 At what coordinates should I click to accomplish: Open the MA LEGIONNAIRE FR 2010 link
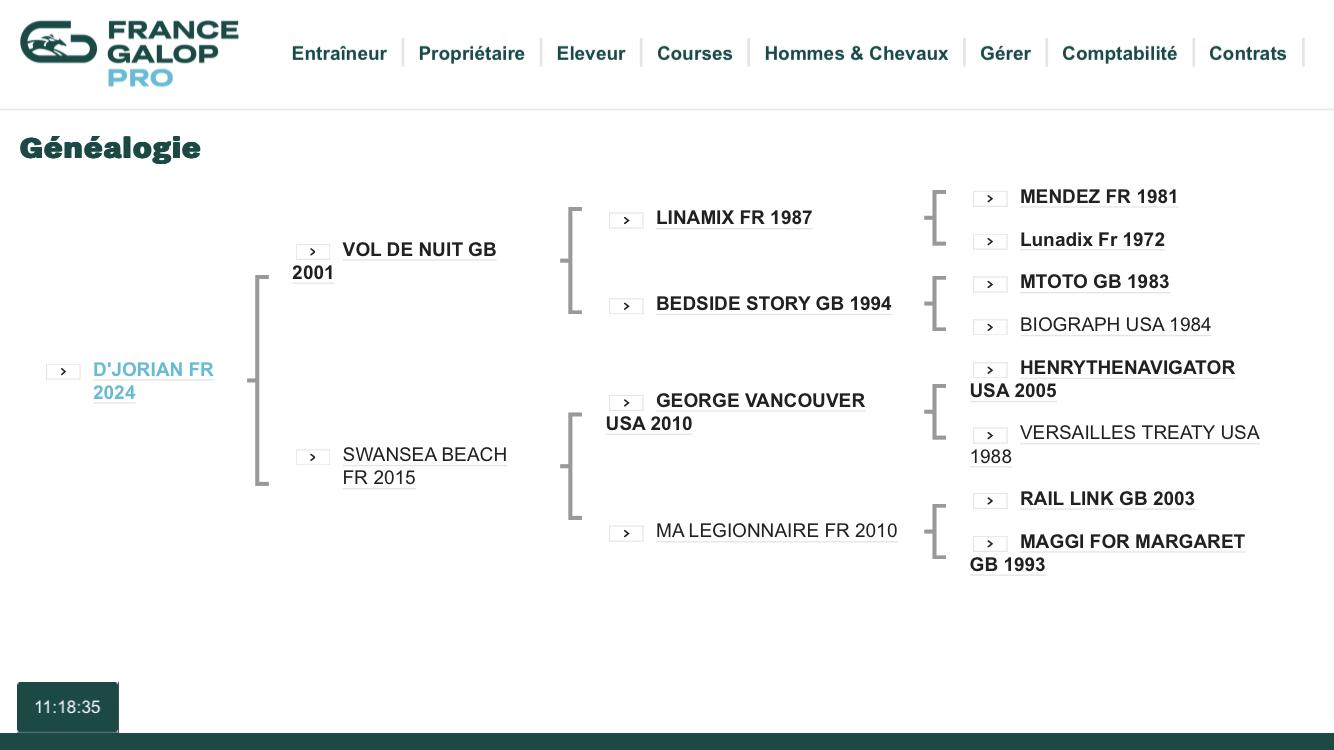point(776,531)
